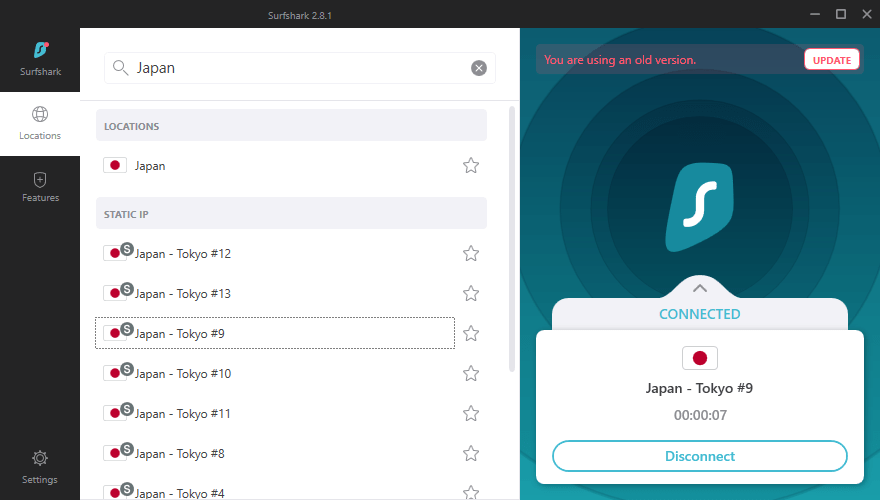880x500 pixels.
Task: Favorite Japan - Tokyo #9 star
Action: pyautogui.click(x=471, y=333)
